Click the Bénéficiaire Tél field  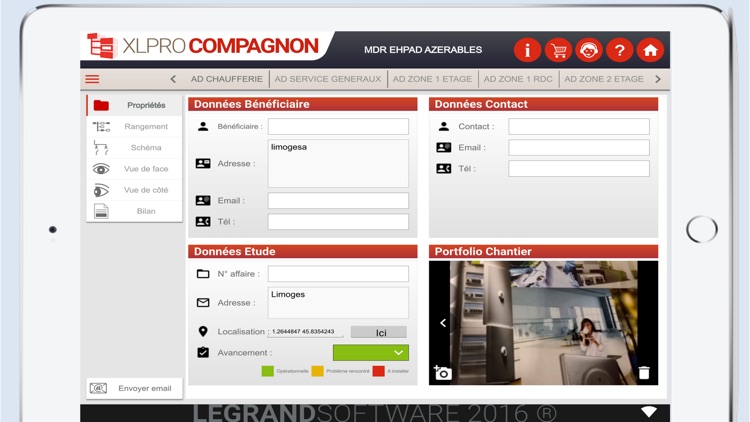coord(338,222)
